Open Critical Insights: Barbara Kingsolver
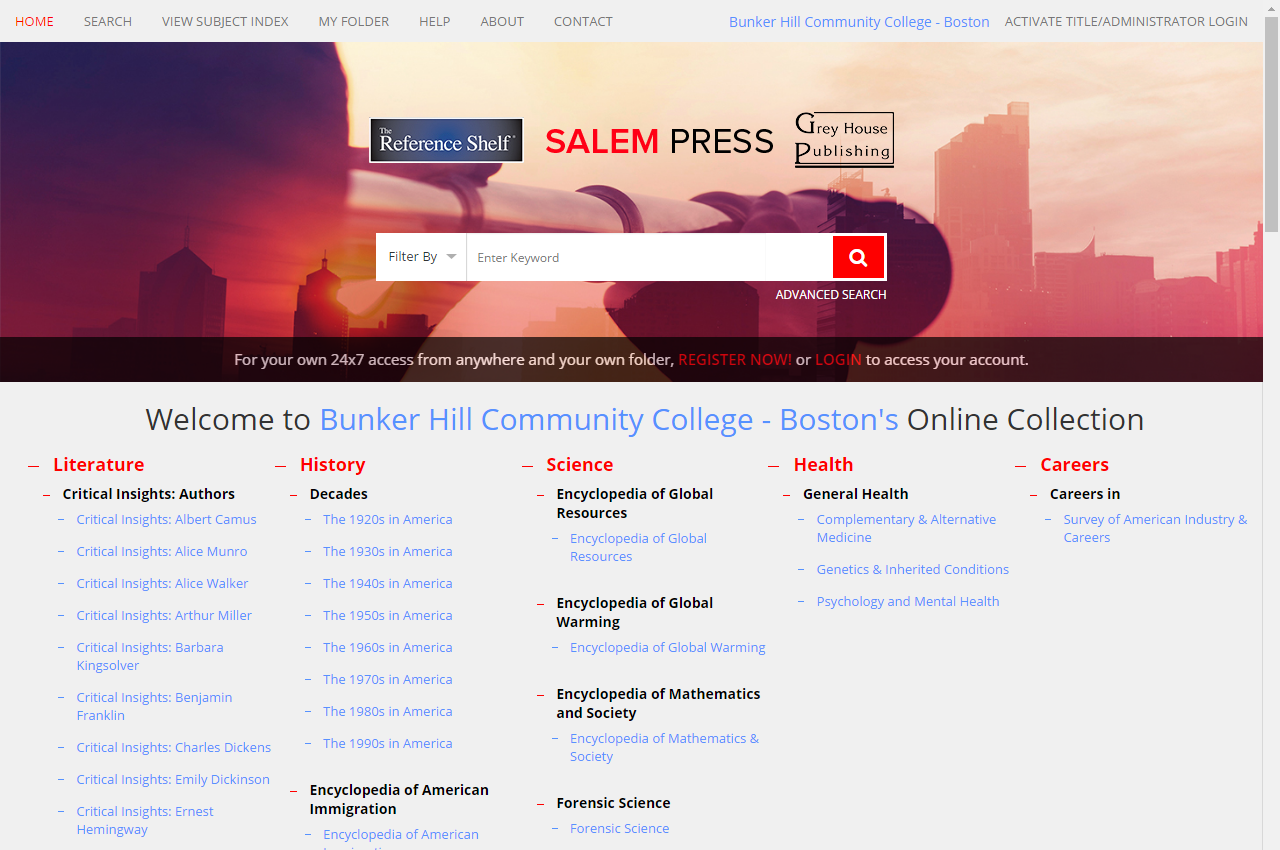 tap(150, 656)
